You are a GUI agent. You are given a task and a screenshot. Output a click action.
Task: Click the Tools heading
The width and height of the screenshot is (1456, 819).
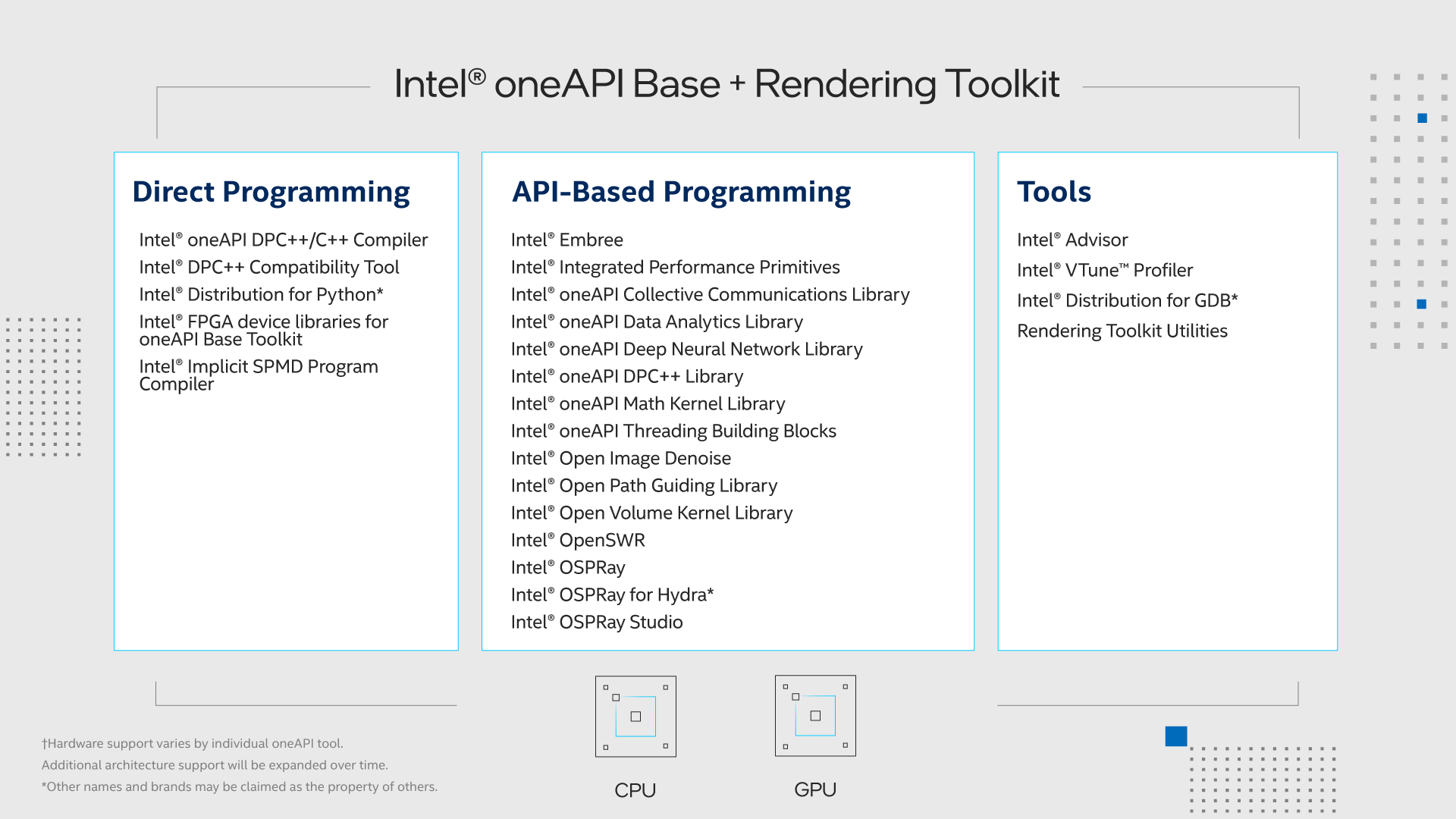point(1053,192)
